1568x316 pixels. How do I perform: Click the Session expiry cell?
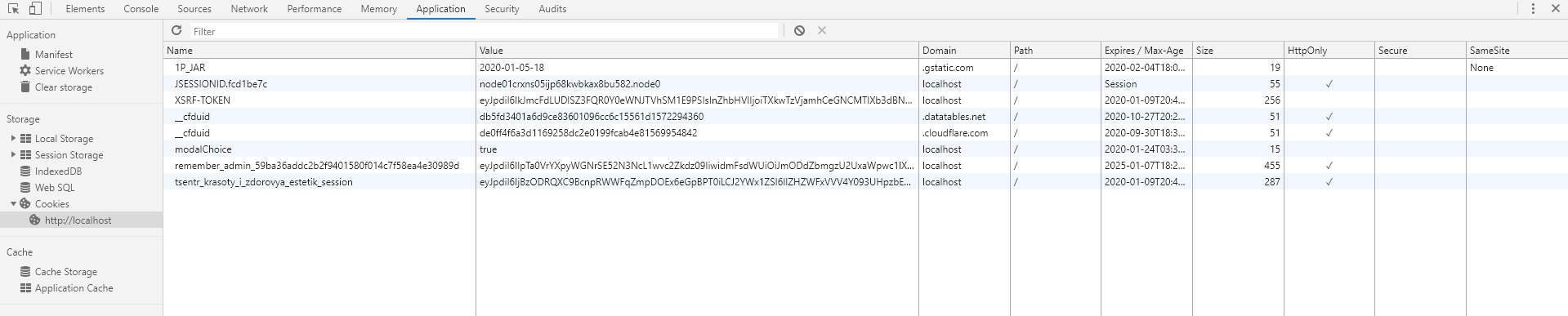pyautogui.click(x=1120, y=84)
